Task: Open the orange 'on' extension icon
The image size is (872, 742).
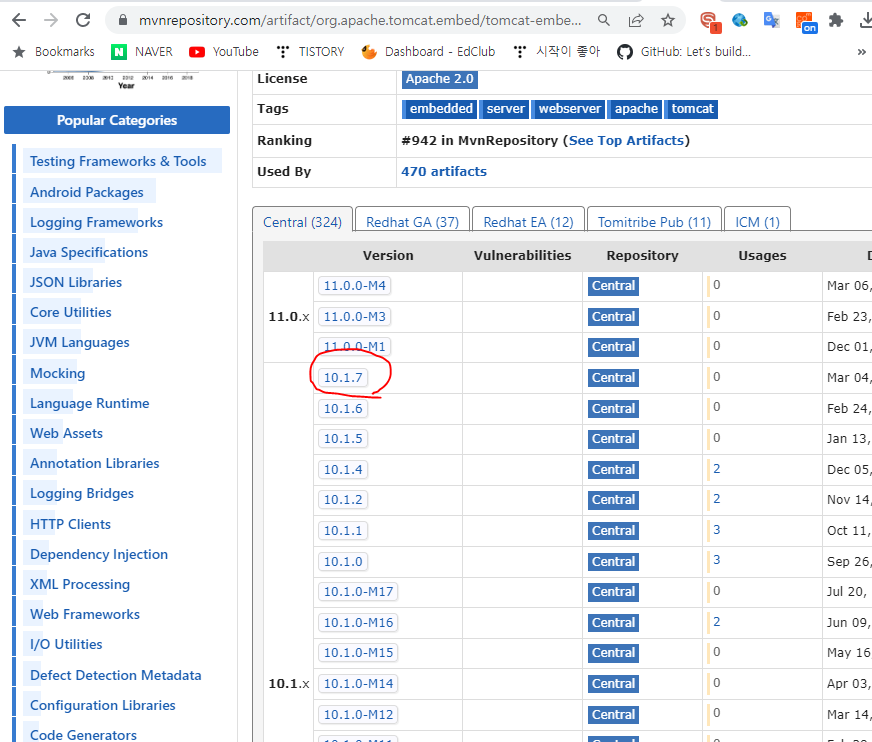Action: pyautogui.click(x=805, y=22)
